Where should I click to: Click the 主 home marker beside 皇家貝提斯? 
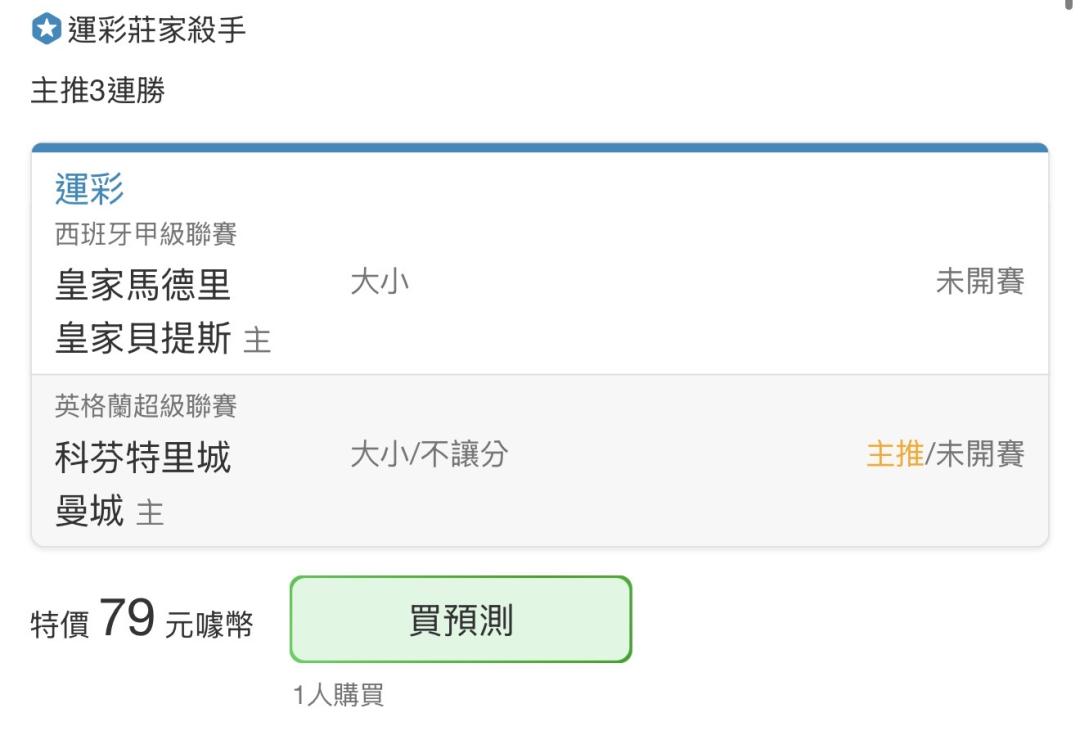pos(257,341)
